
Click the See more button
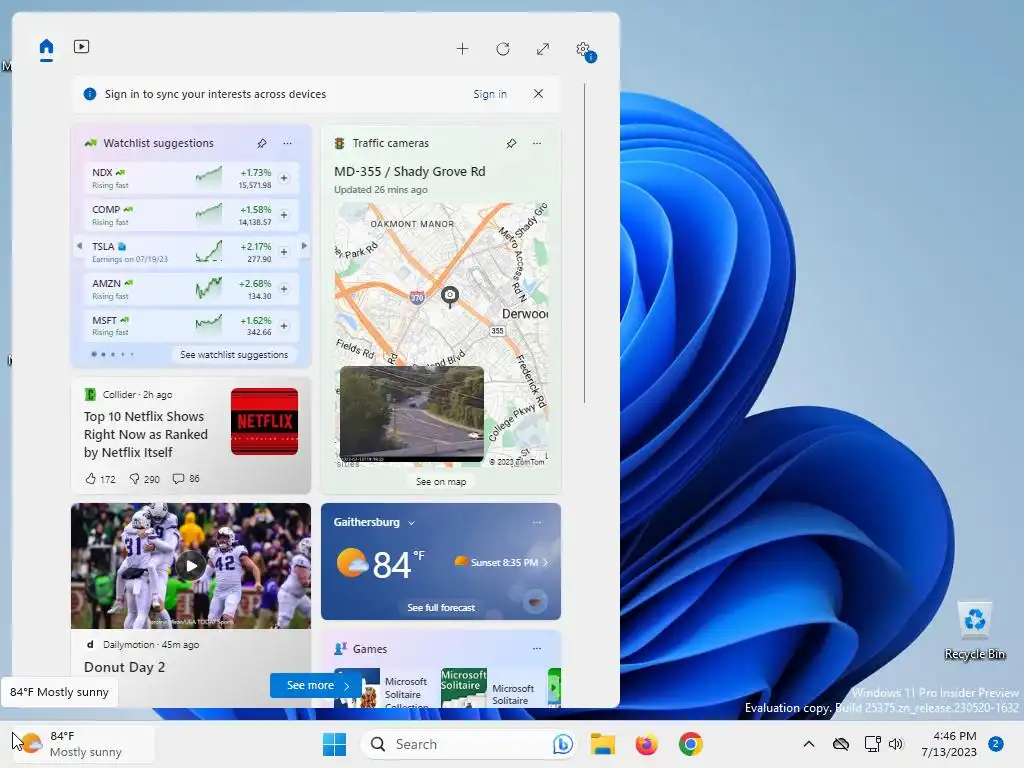pyautogui.click(x=318, y=685)
